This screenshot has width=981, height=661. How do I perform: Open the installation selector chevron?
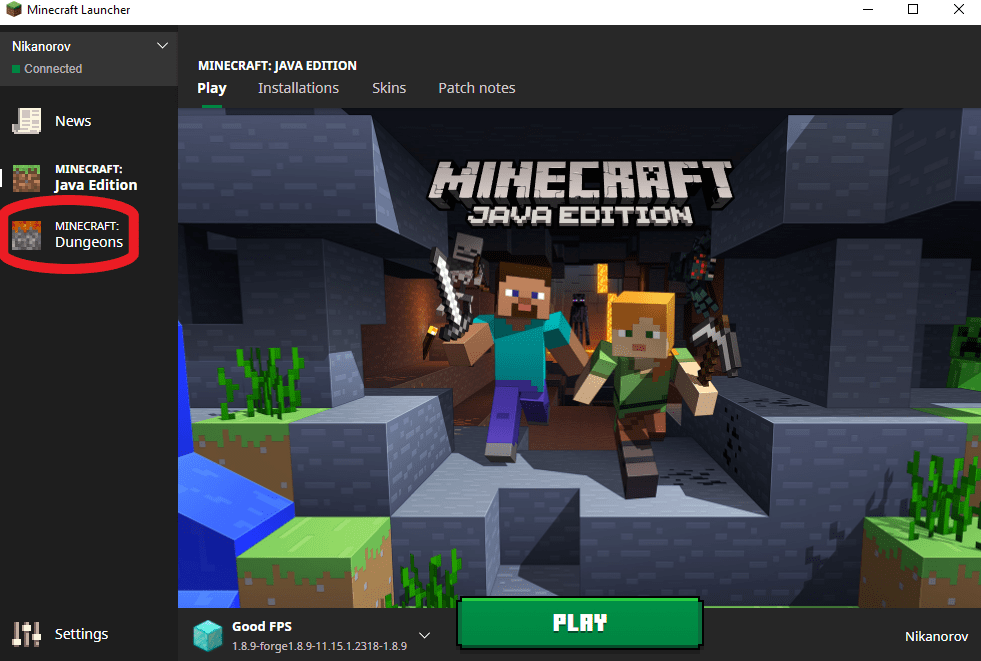pyautogui.click(x=424, y=635)
